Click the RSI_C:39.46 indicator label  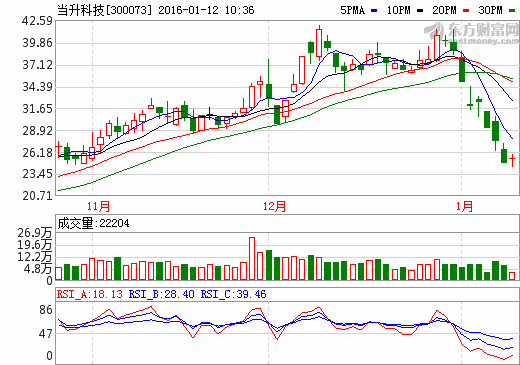click(x=233, y=294)
